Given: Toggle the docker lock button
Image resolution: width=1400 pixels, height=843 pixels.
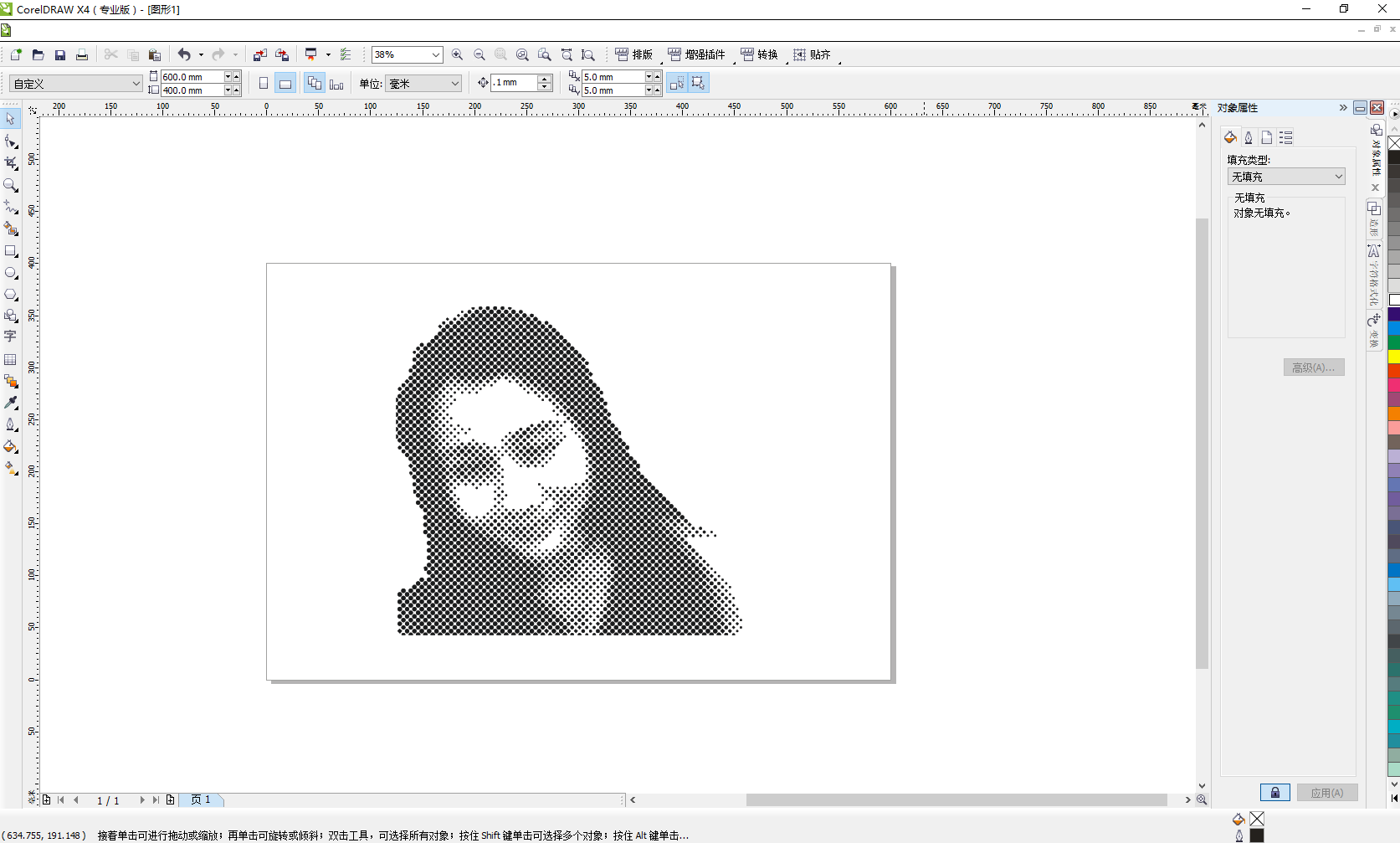Looking at the screenshot, I should pyautogui.click(x=1274, y=793).
